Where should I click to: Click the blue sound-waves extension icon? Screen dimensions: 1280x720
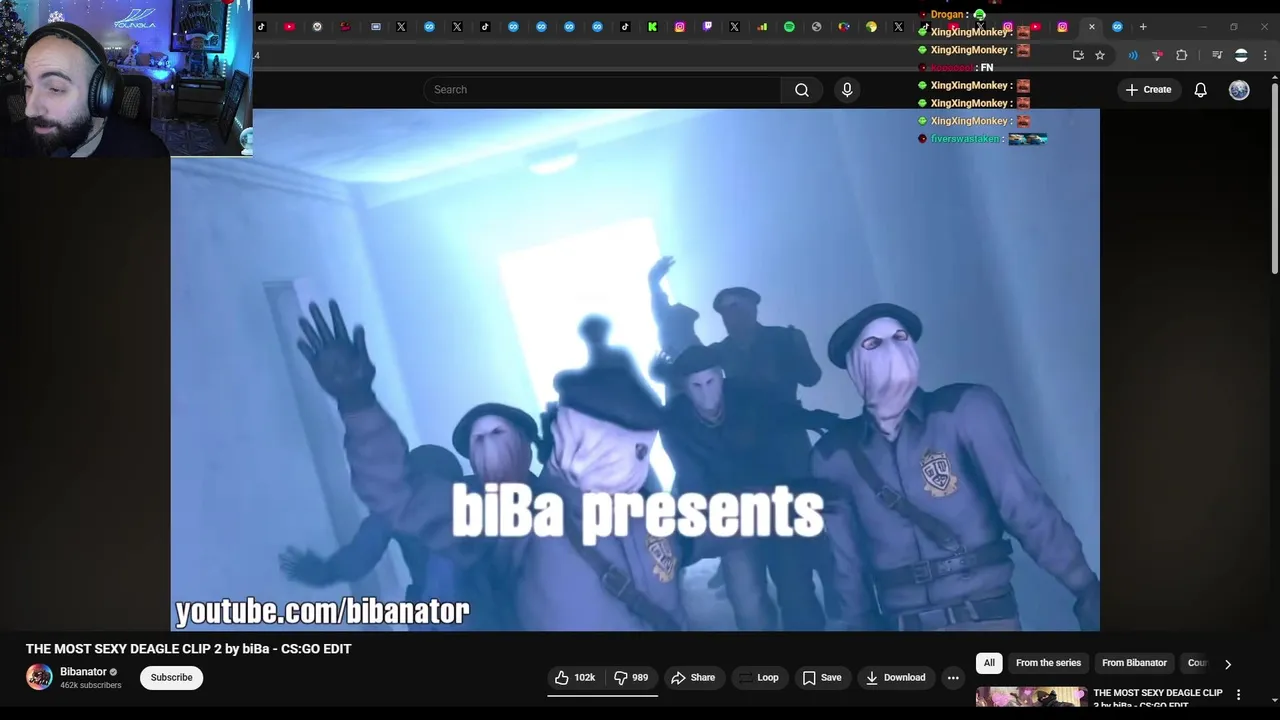pos(1133,55)
